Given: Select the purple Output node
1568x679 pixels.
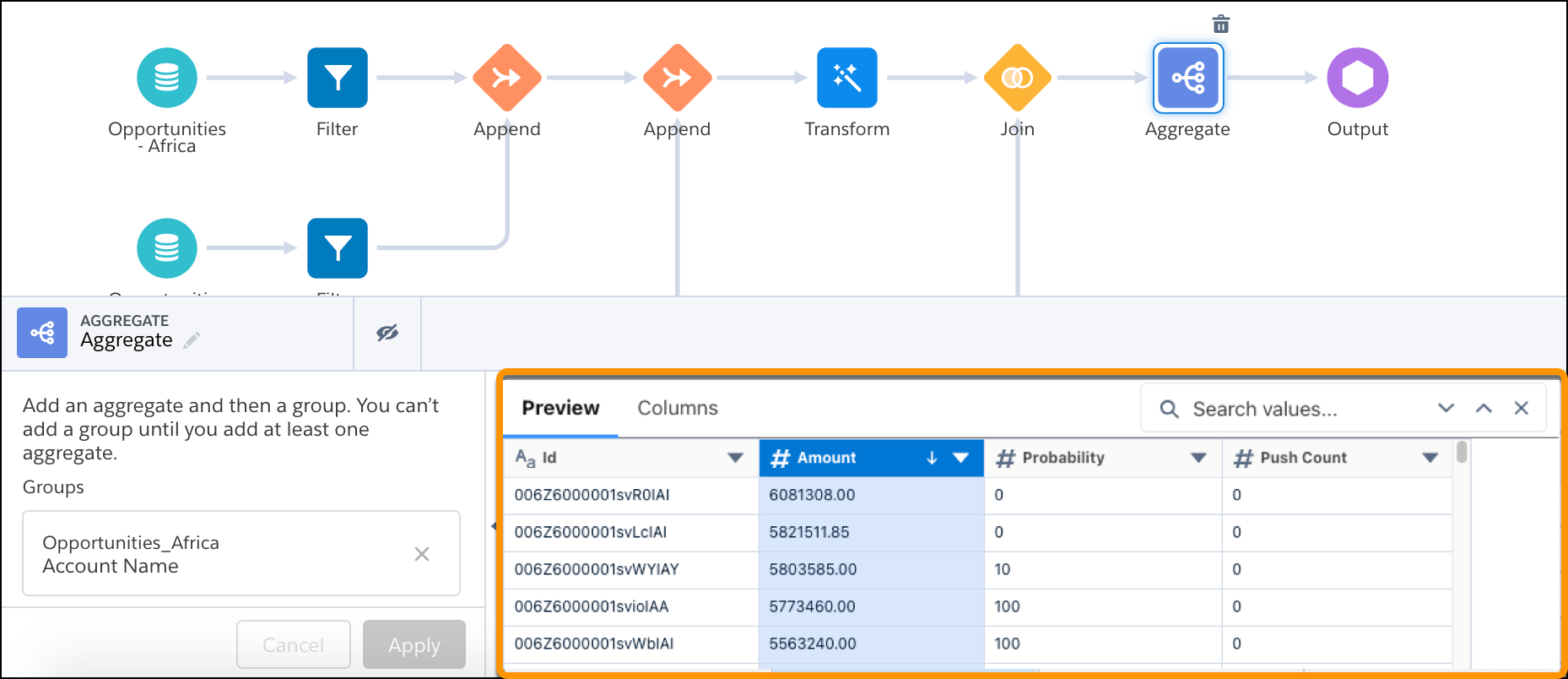Looking at the screenshot, I should pos(1357,78).
